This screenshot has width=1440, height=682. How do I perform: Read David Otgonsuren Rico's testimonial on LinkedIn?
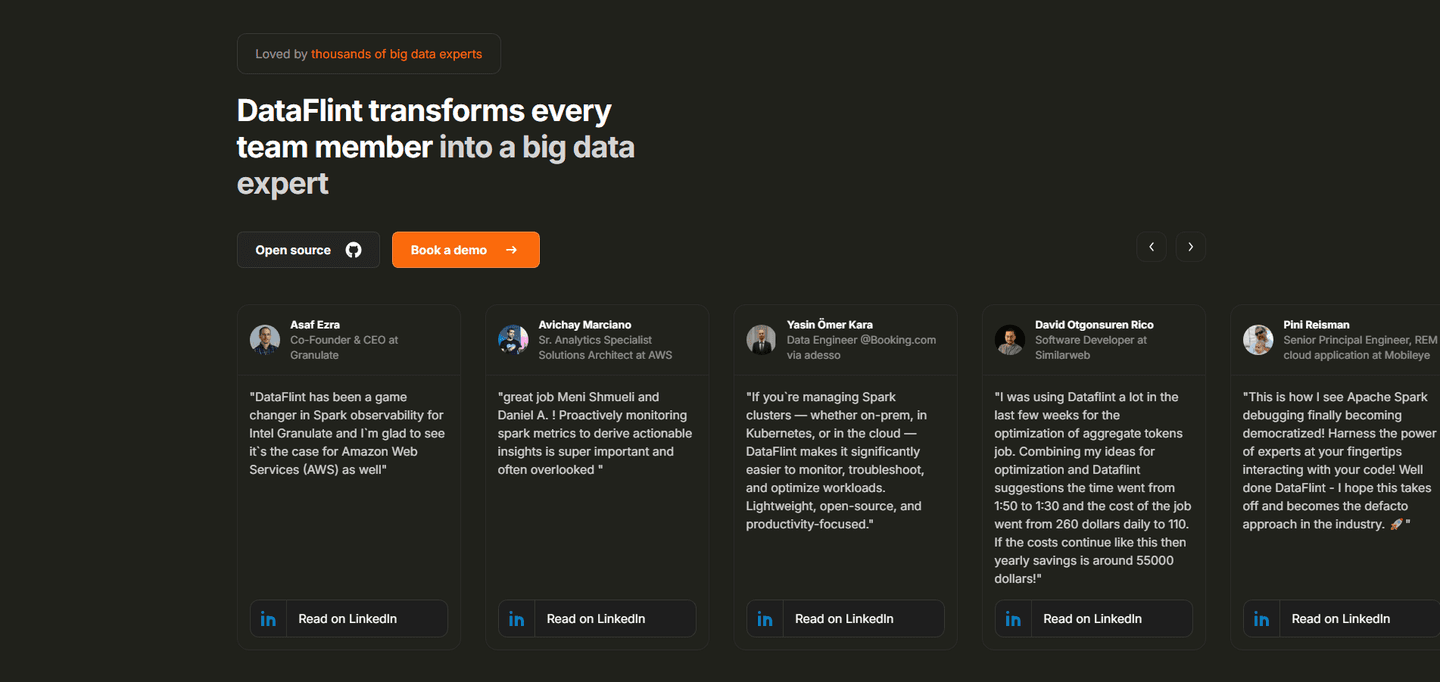point(1093,619)
